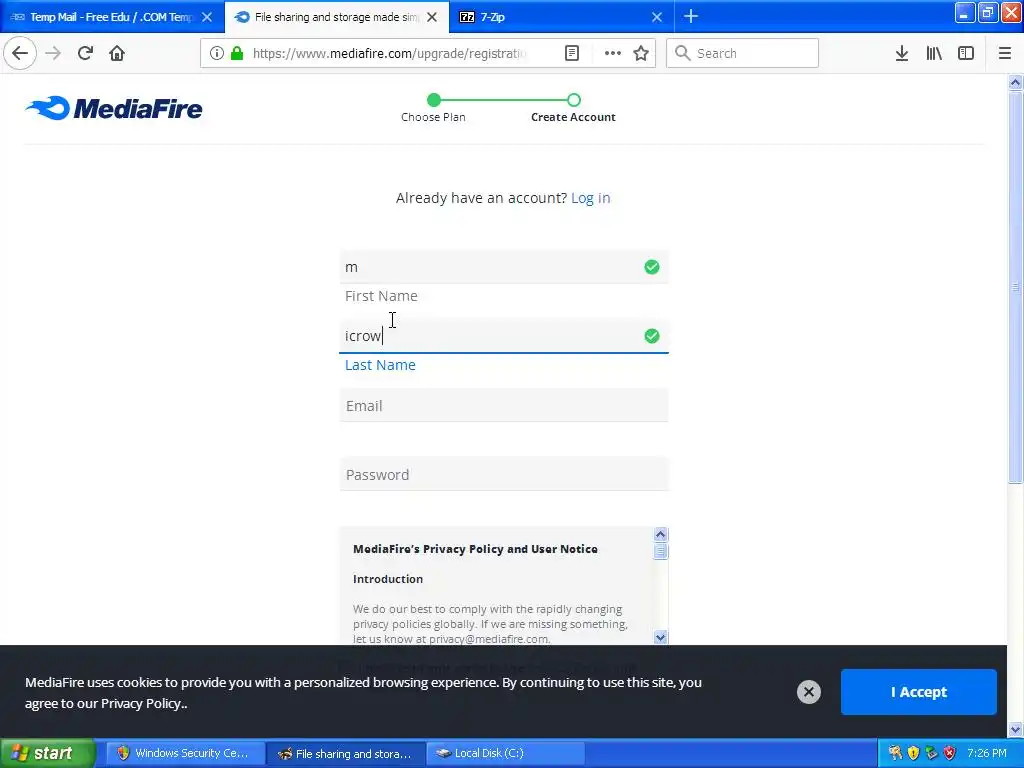The width and height of the screenshot is (1024, 768).
Task: Dismiss the cookie banner with X
Action: (x=808, y=692)
